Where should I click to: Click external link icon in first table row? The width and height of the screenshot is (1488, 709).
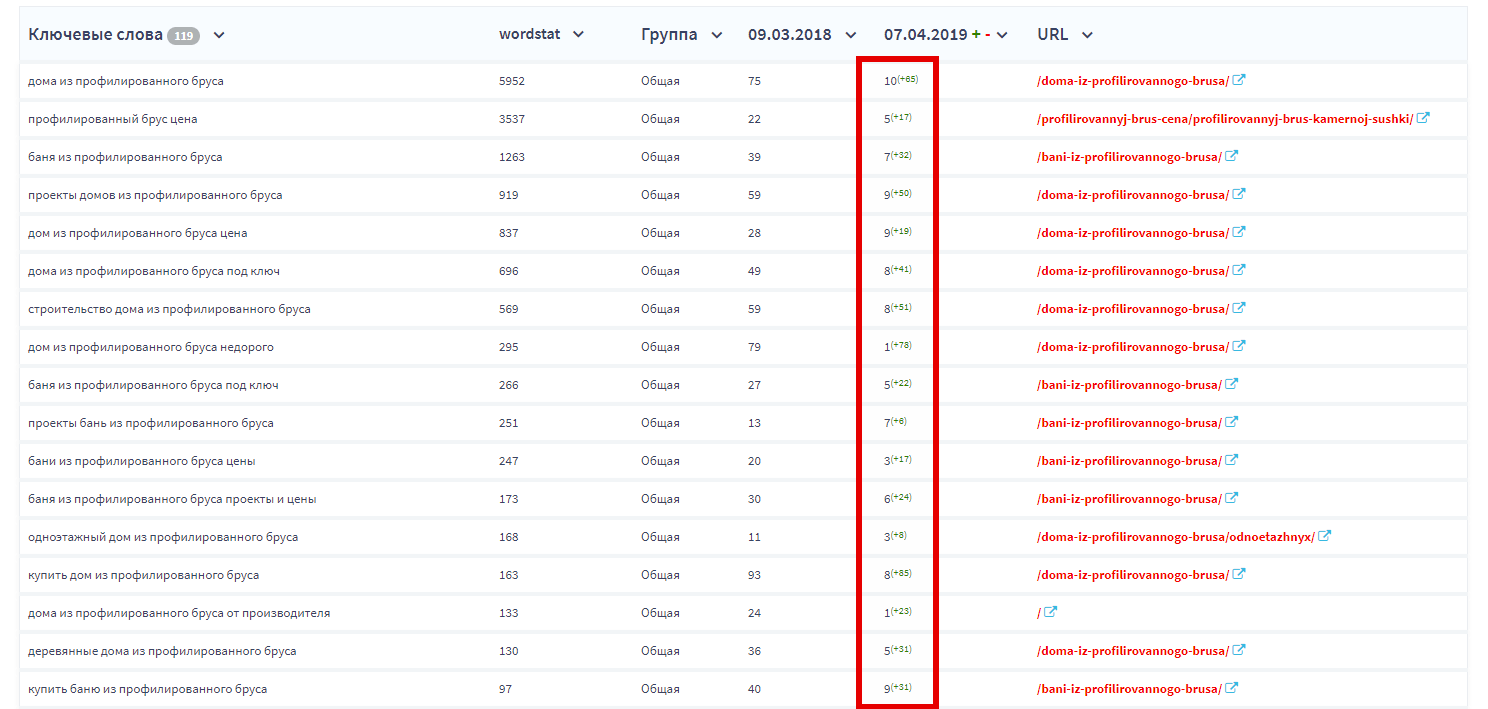point(1239,80)
